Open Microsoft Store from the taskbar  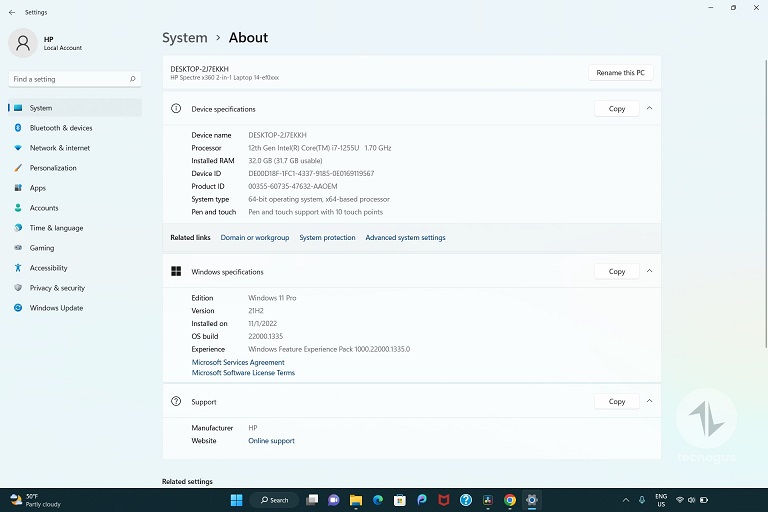click(x=400, y=500)
